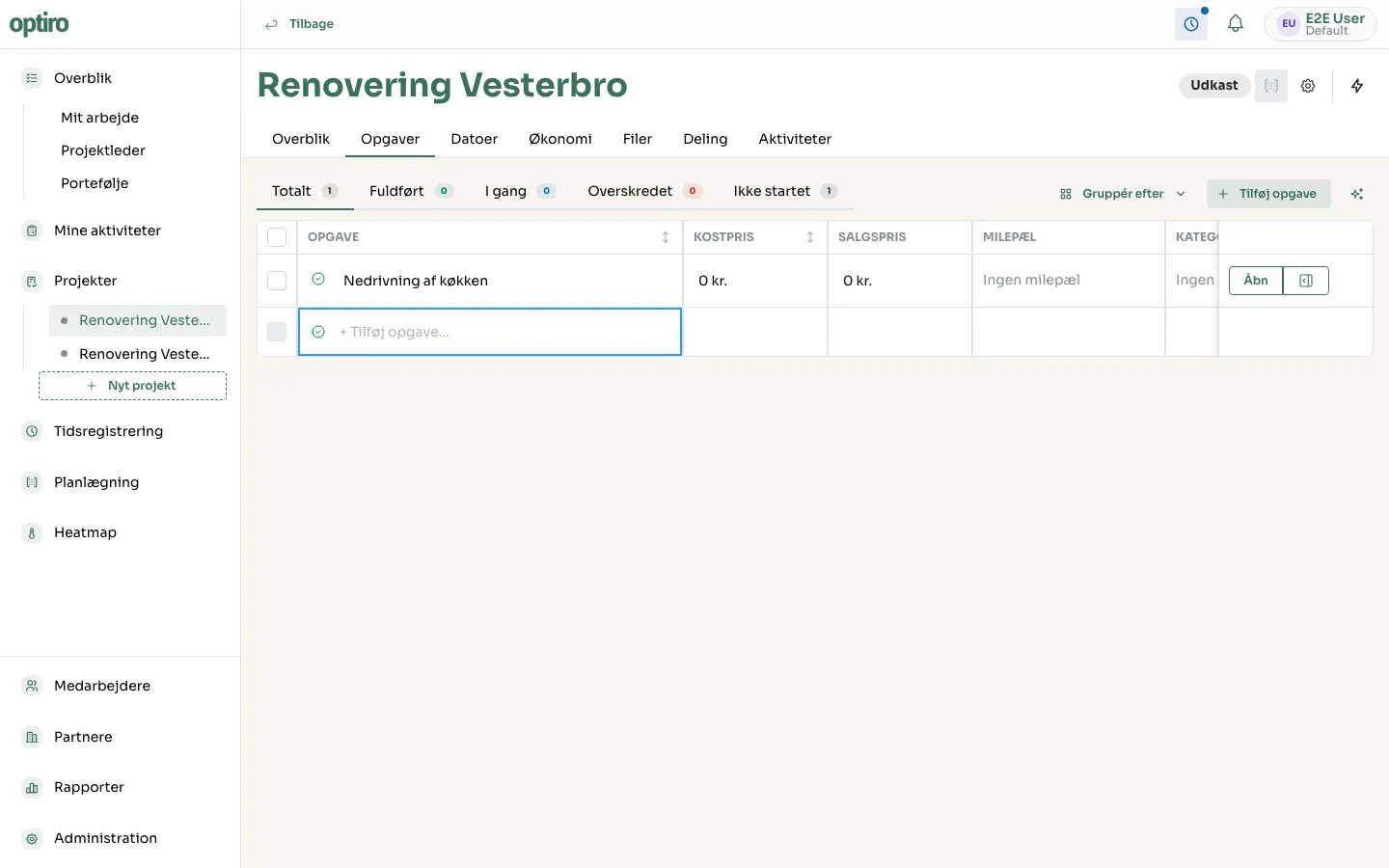
Task: Click the Mine aktiviteter sidebar icon
Action: point(32,231)
